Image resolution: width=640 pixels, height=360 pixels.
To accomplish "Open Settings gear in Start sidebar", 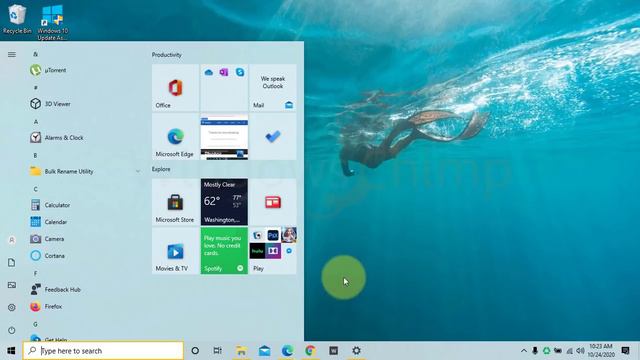I will (12, 307).
